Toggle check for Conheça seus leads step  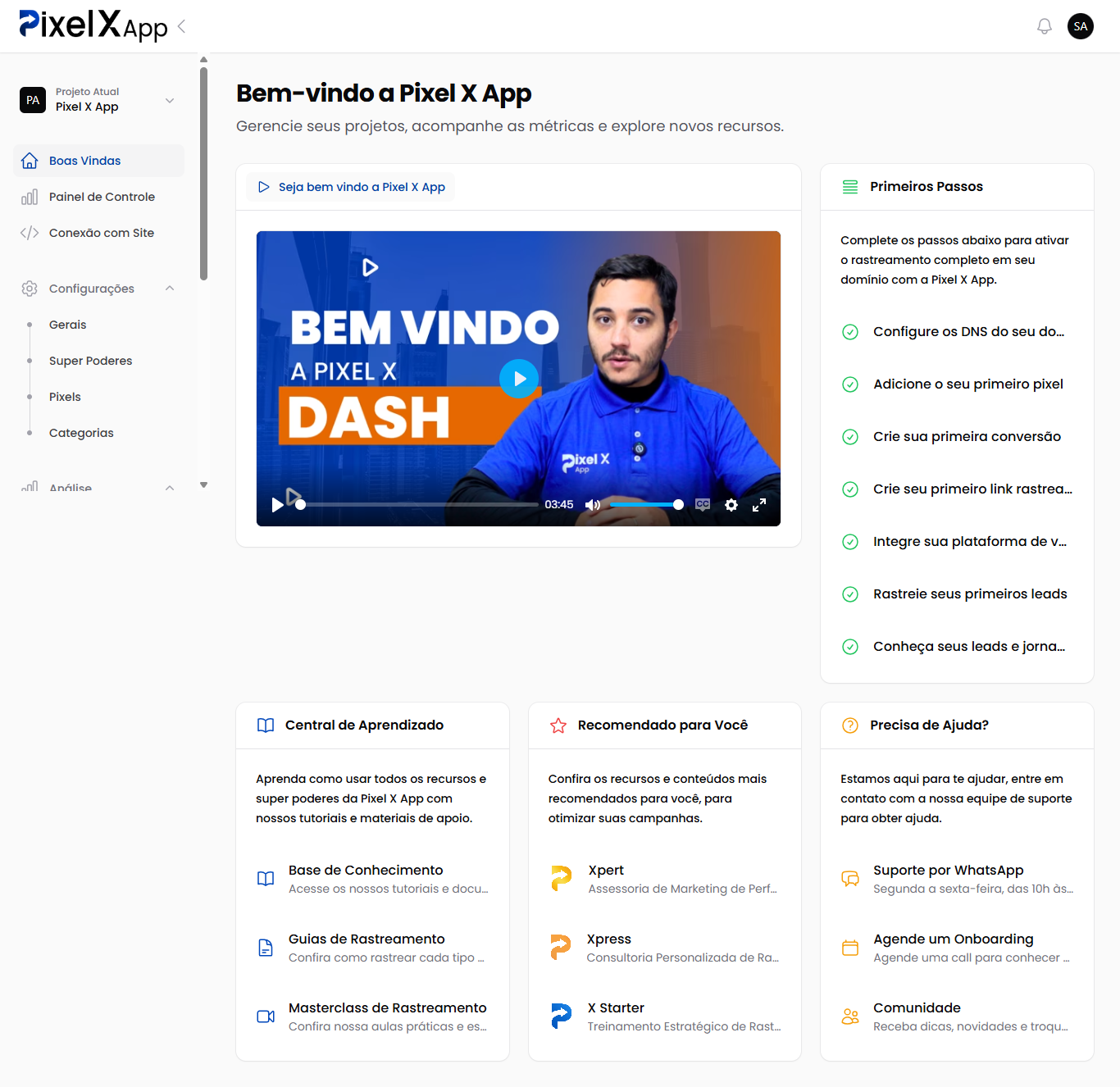[850, 647]
